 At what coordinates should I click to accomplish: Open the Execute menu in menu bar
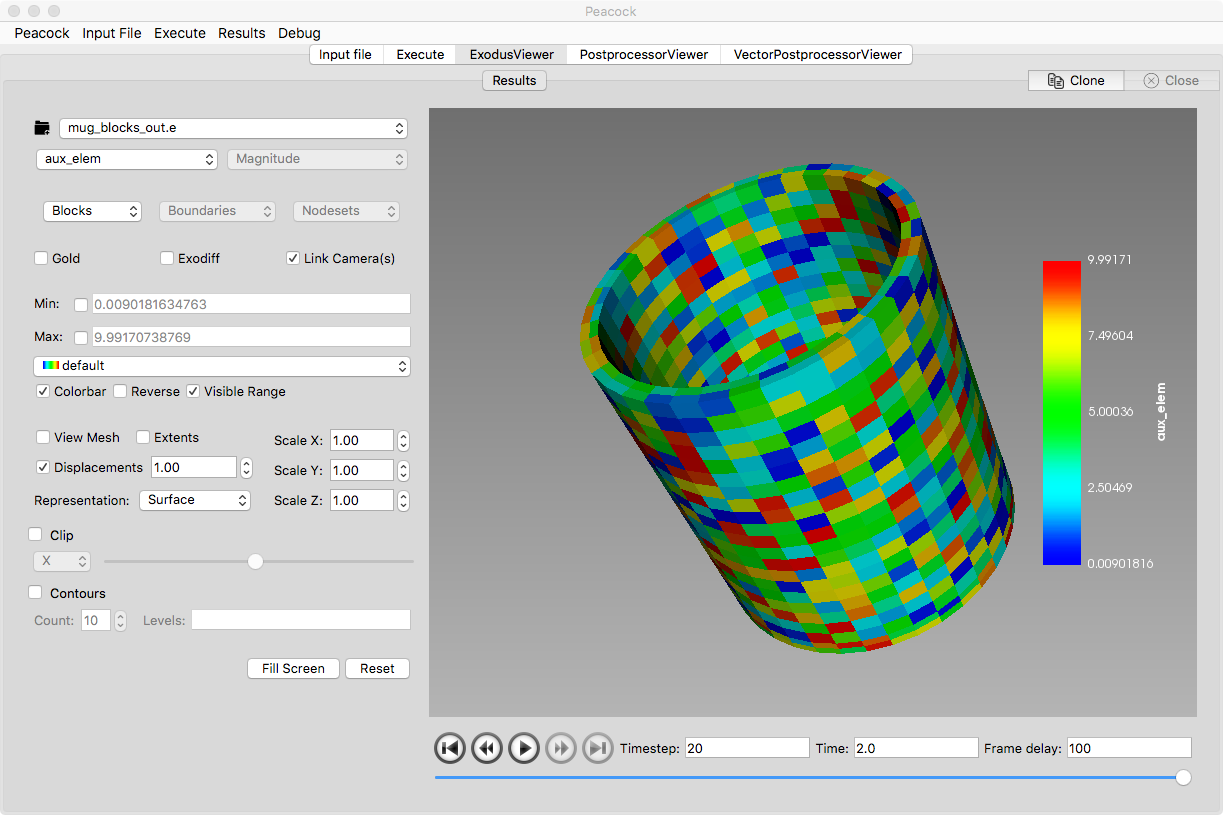(180, 33)
